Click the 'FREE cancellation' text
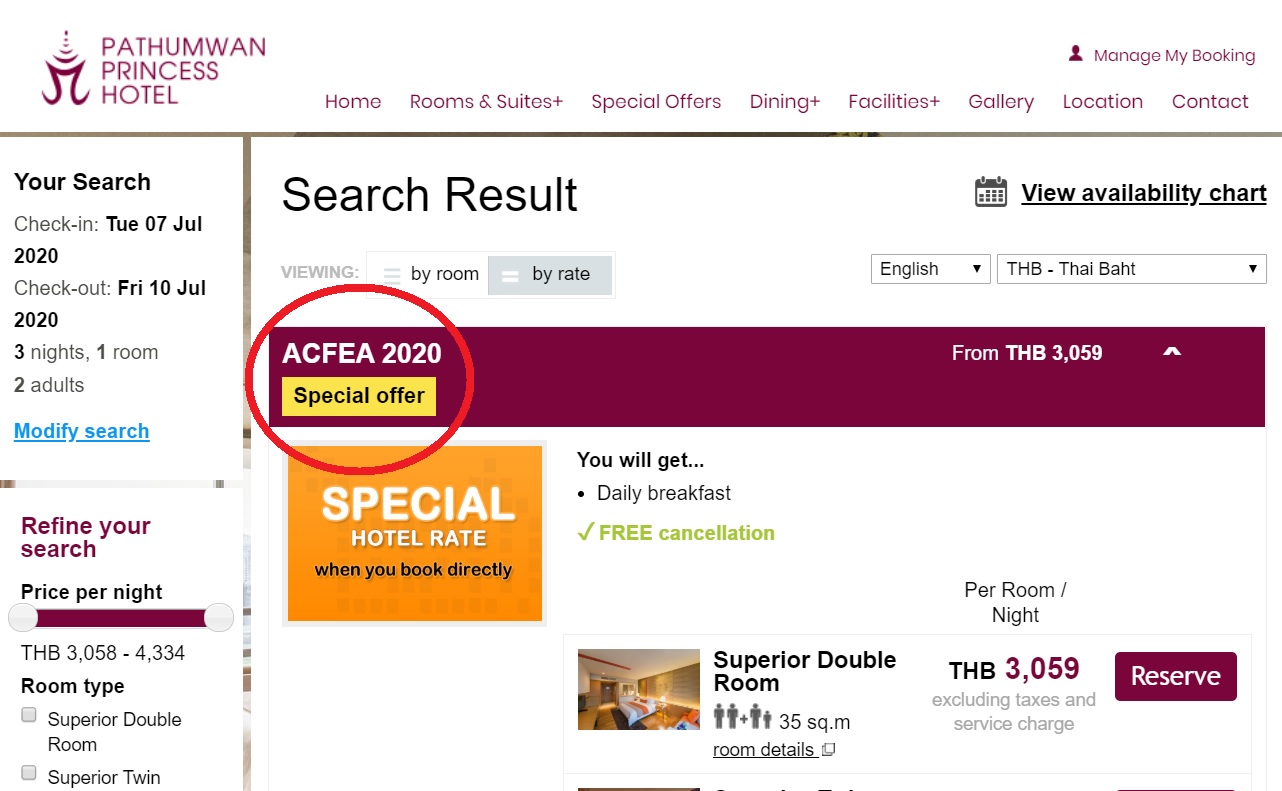 coord(676,533)
